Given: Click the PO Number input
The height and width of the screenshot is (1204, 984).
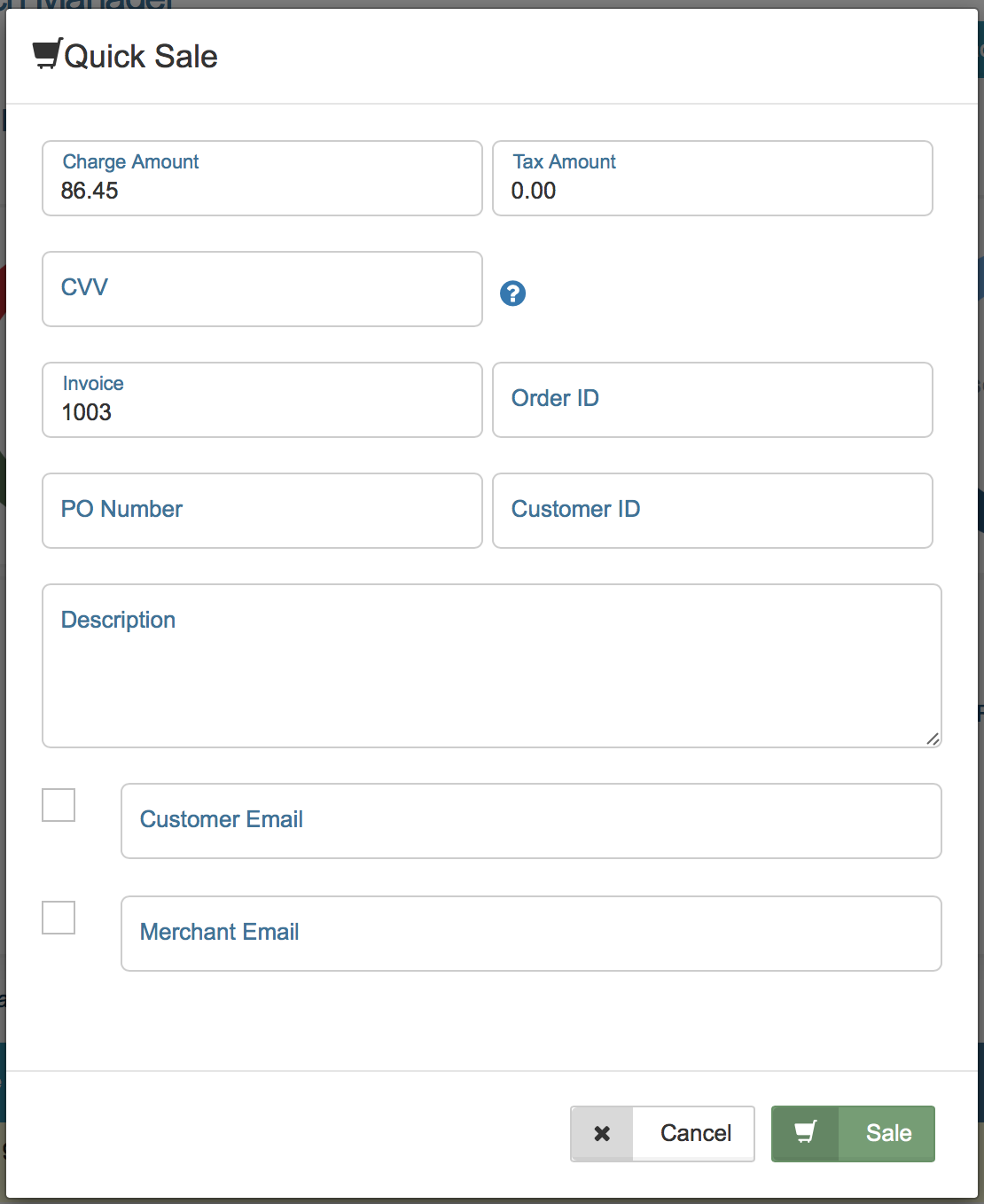Looking at the screenshot, I should (262, 511).
